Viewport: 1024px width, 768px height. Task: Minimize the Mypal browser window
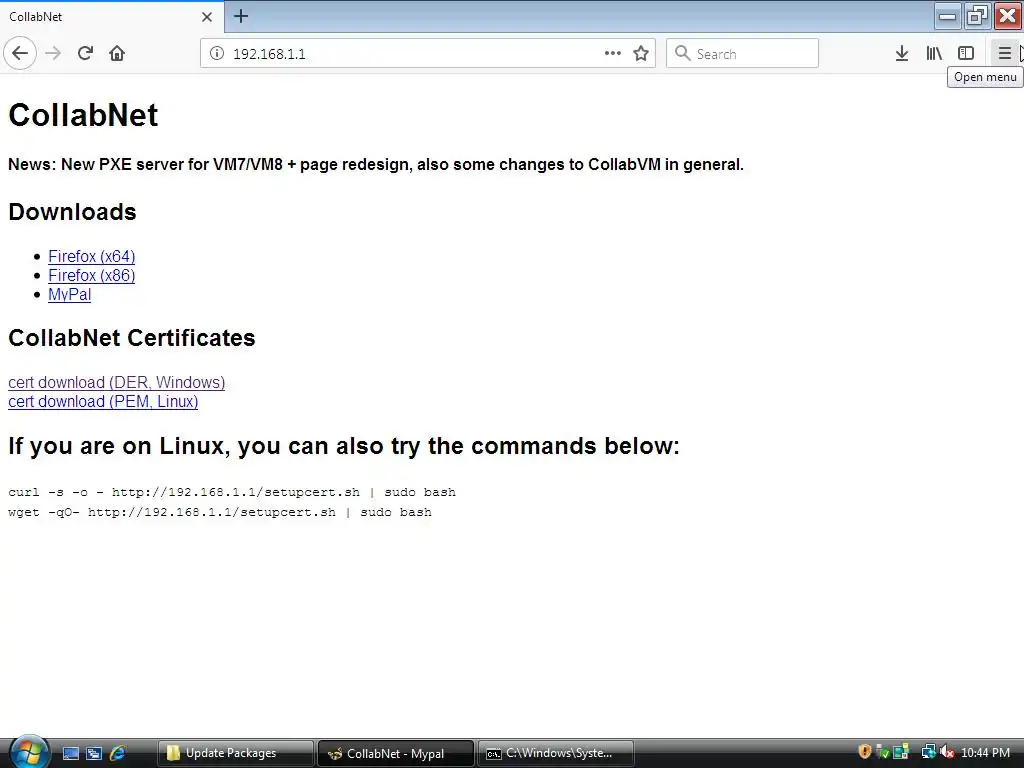pyautogui.click(x=948, y=16)
